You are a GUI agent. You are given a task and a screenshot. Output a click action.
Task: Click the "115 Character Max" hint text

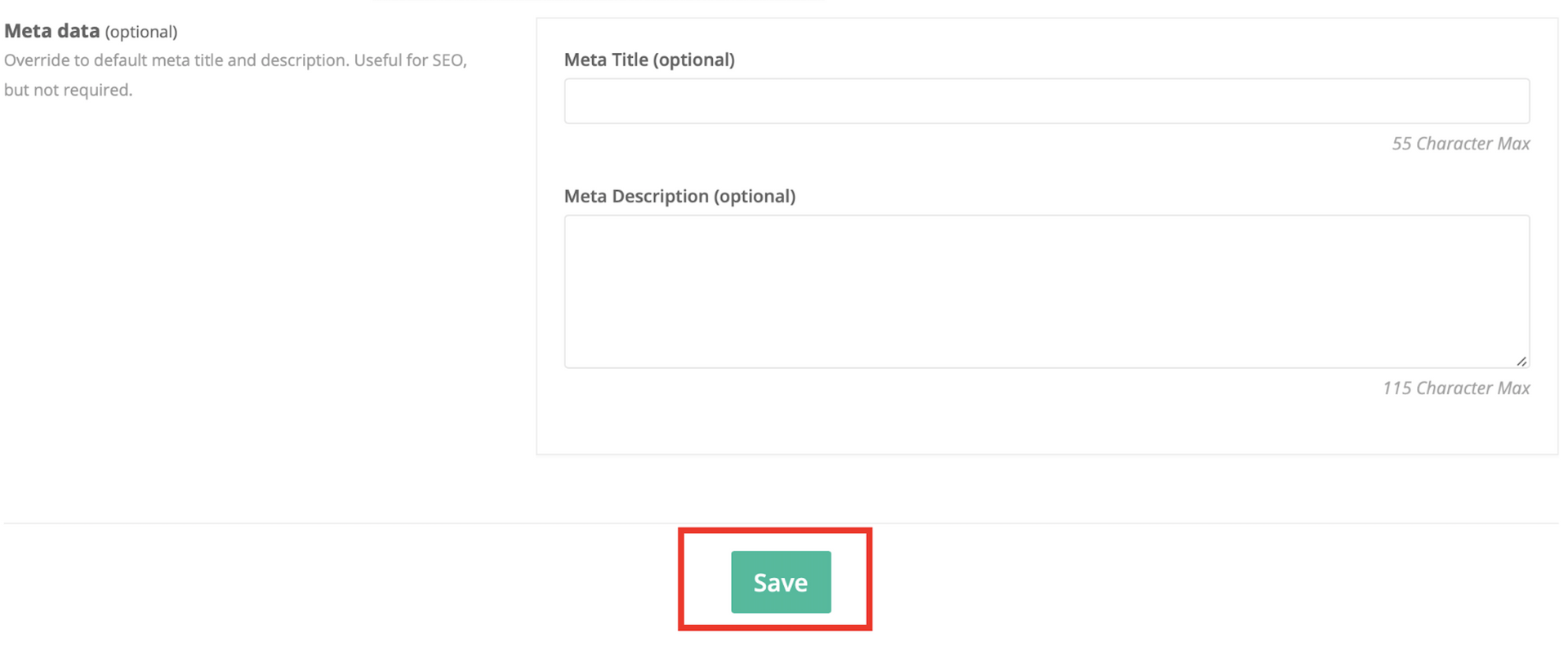pos(1455,388)
